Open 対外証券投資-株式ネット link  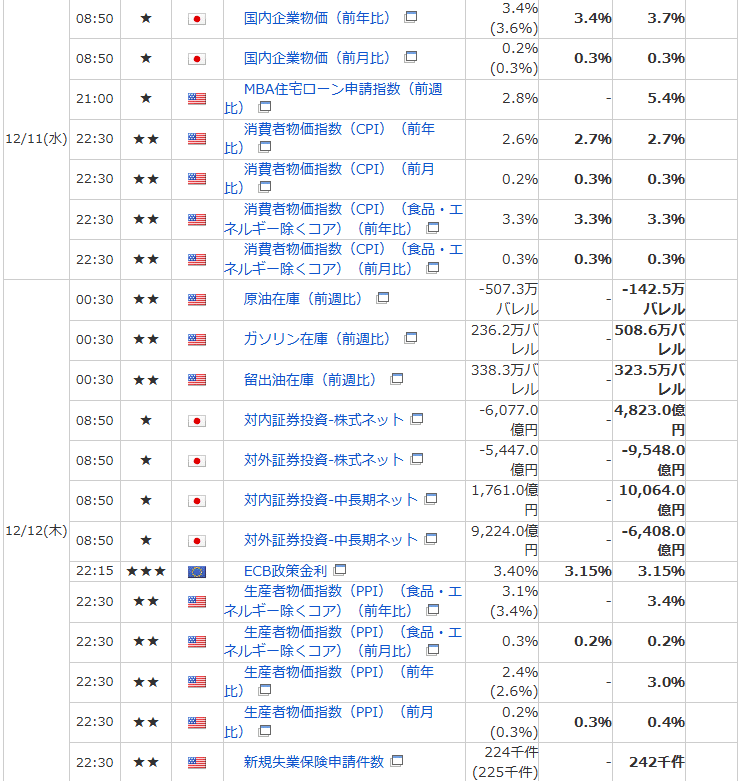point(324,460)
